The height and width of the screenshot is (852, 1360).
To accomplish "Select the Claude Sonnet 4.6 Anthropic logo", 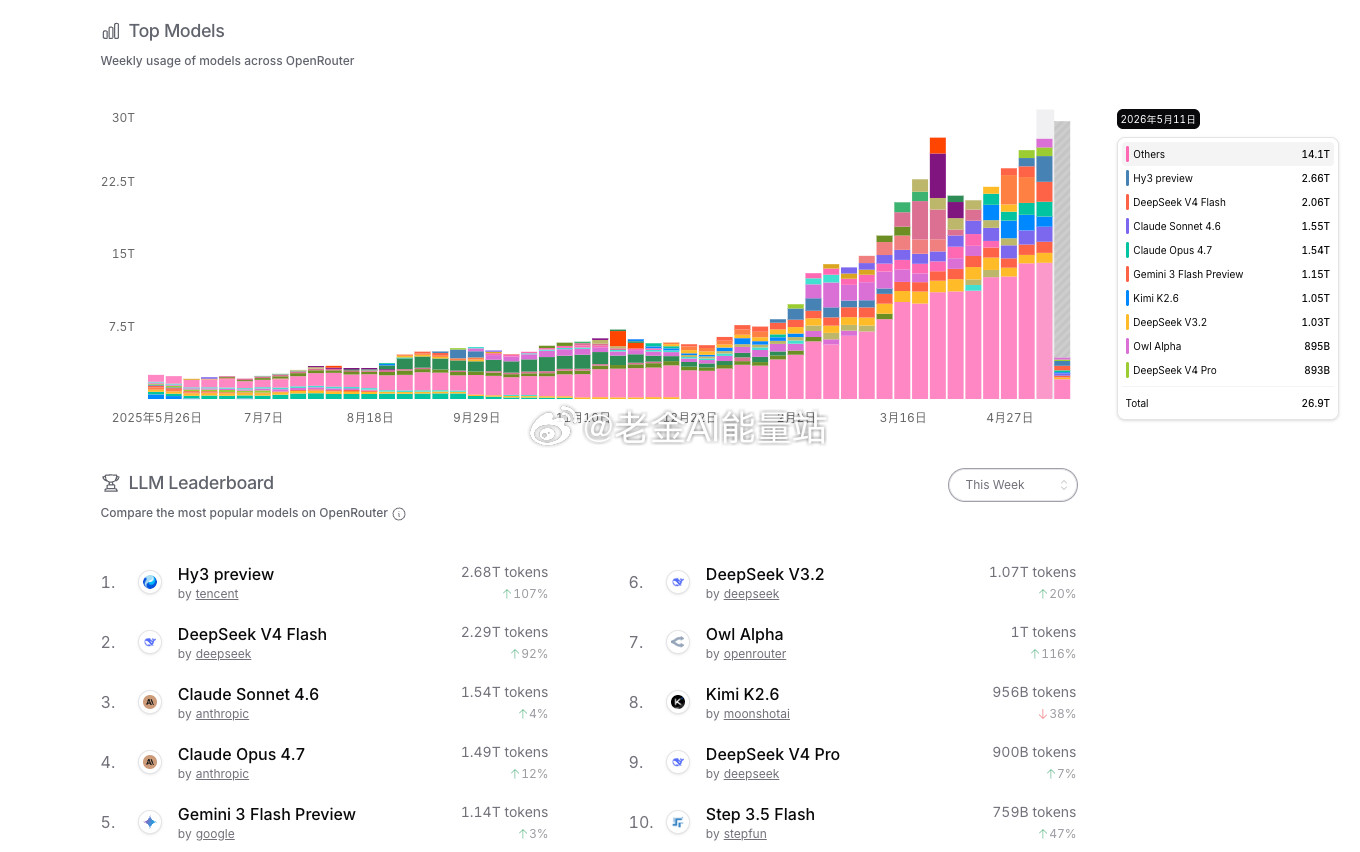I will pos(150,702).
